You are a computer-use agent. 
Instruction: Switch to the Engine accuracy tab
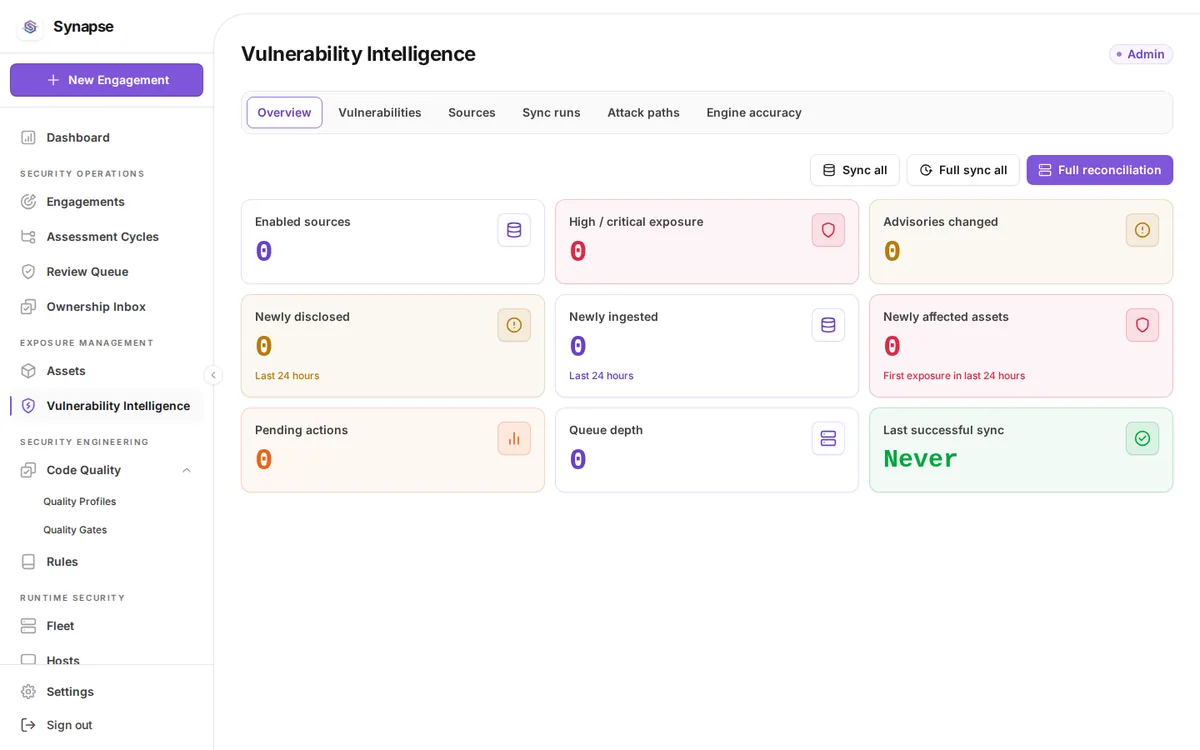coord(754,112)
